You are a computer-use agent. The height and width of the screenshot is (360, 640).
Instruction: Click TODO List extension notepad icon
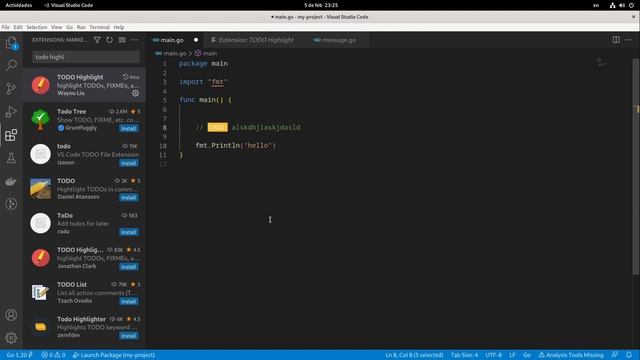point(40,292)
